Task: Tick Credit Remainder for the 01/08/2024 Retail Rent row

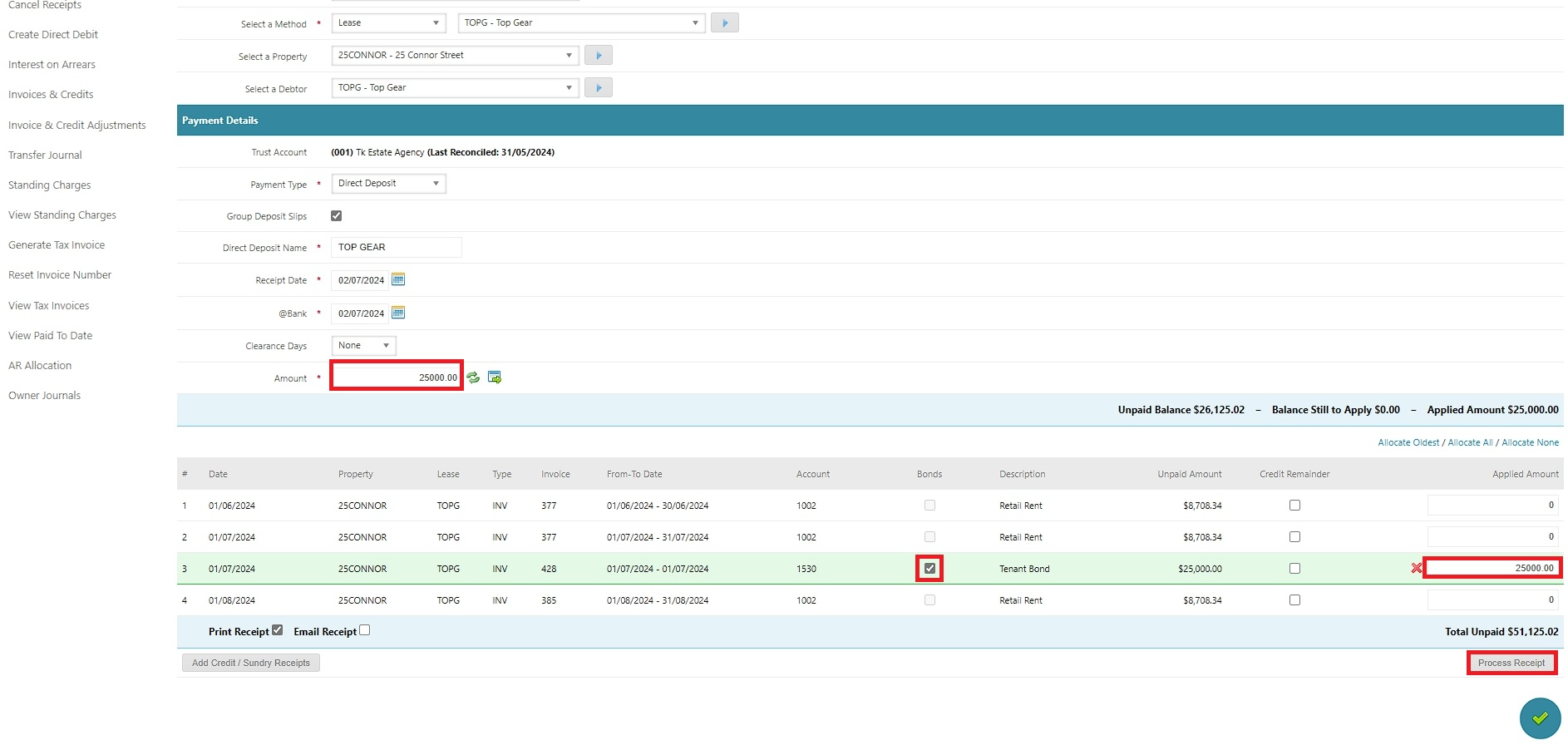Action: click(1294, 600)
